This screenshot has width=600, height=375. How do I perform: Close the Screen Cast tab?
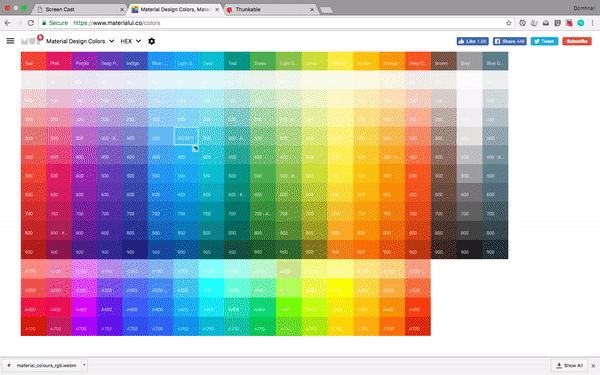[122, 9]
